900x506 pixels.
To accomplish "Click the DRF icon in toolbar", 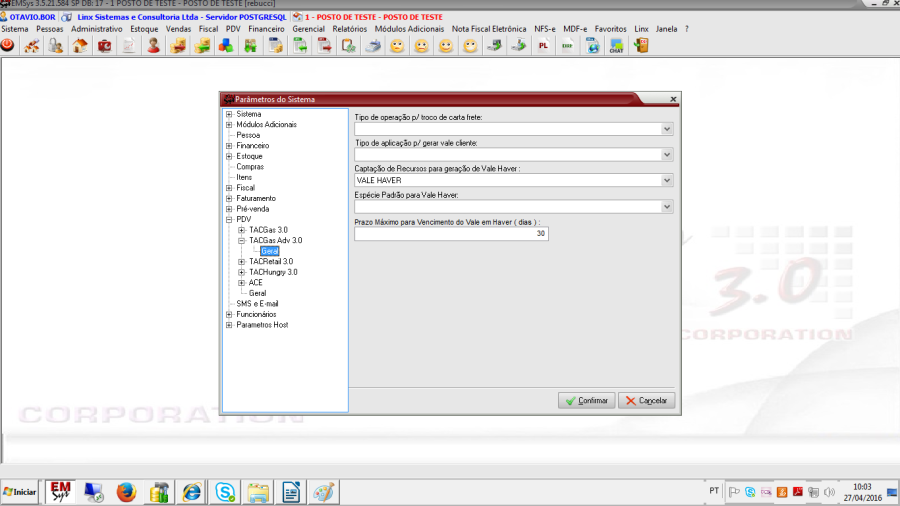I will 568,45.
